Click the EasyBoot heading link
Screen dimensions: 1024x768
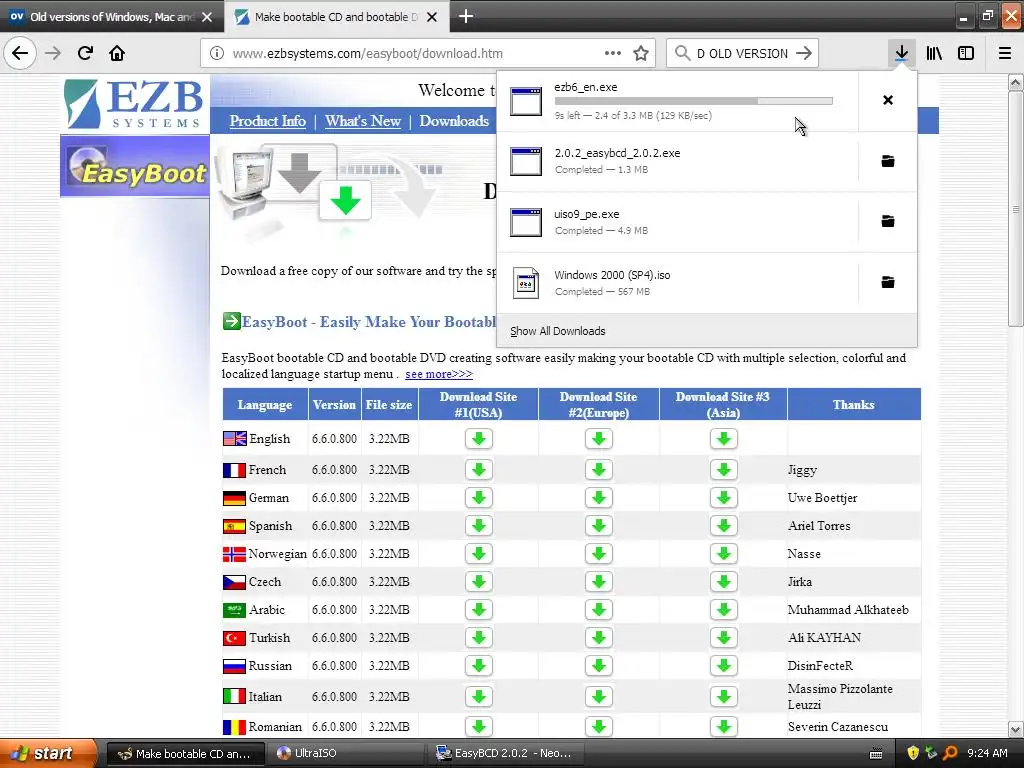coord(368,322)
